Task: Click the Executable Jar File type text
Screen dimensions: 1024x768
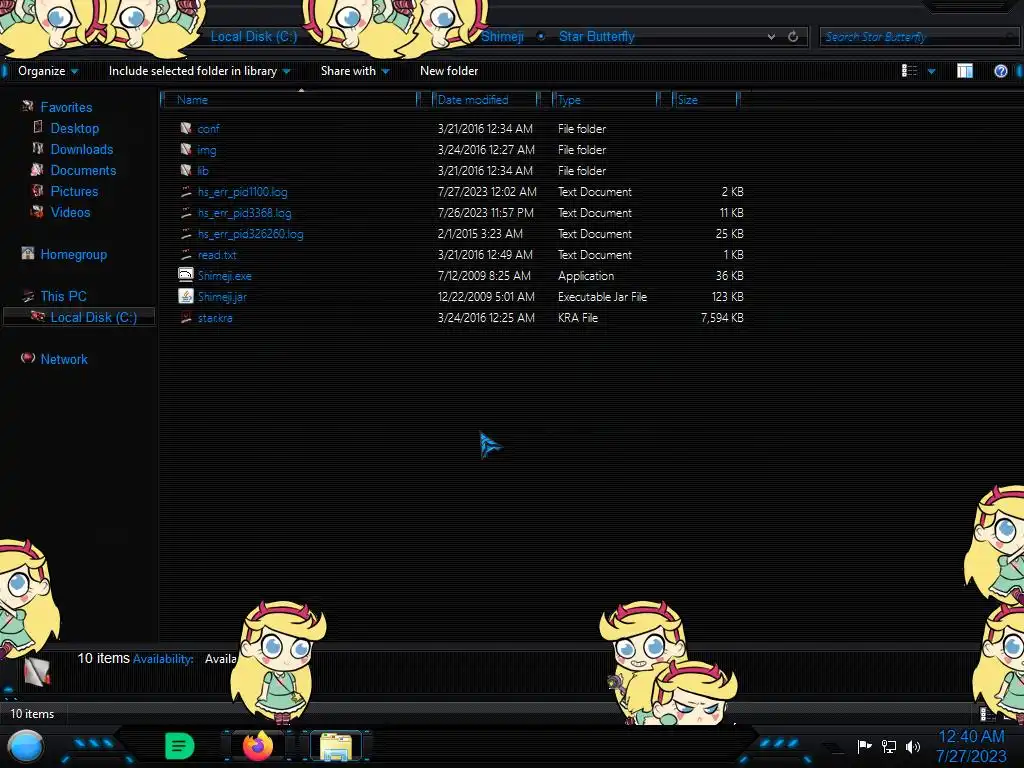Action: 602,296
